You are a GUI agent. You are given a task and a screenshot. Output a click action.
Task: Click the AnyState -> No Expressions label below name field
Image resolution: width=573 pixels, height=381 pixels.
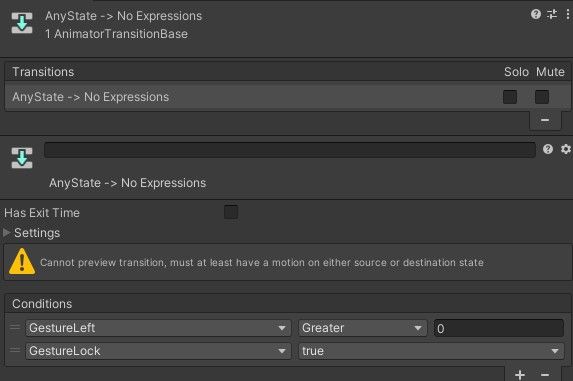(128, 183)
